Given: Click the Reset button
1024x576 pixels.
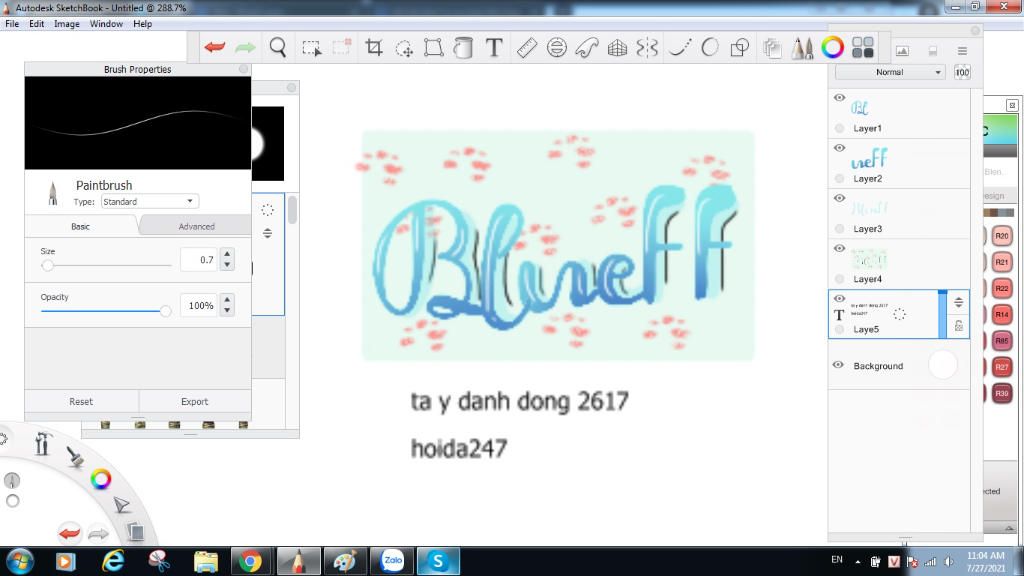Looking at the screenshot, I should pyautogui.click(x=81, y=402).
